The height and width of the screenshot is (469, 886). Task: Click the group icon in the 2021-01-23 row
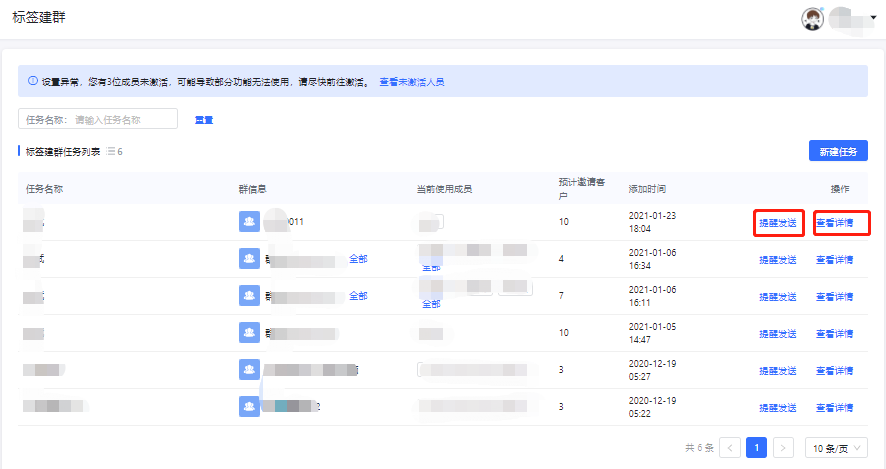(x=249, y=222)
